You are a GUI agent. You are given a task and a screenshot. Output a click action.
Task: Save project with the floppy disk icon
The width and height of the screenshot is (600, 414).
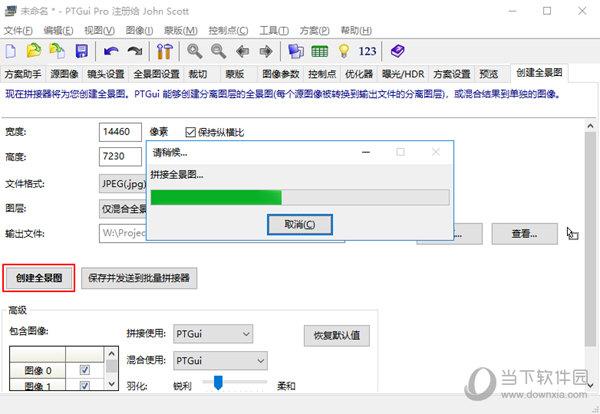82,51
